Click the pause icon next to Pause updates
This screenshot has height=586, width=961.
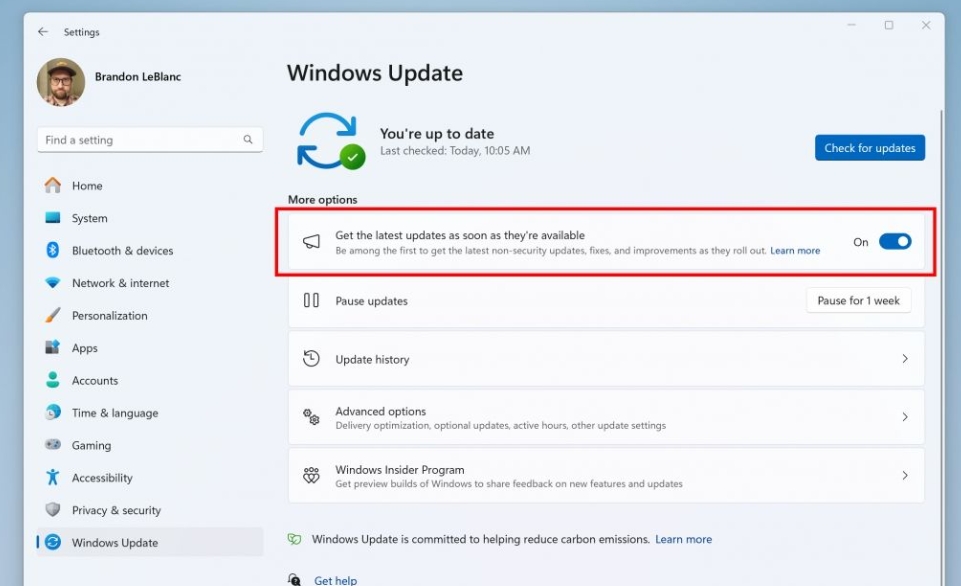tap(311, 300)
